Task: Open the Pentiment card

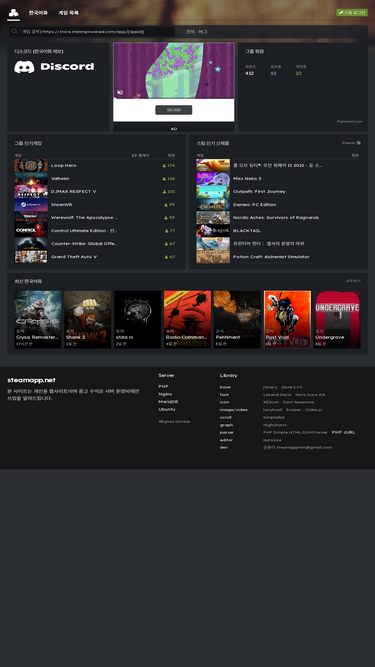Action: click(237, 319)
